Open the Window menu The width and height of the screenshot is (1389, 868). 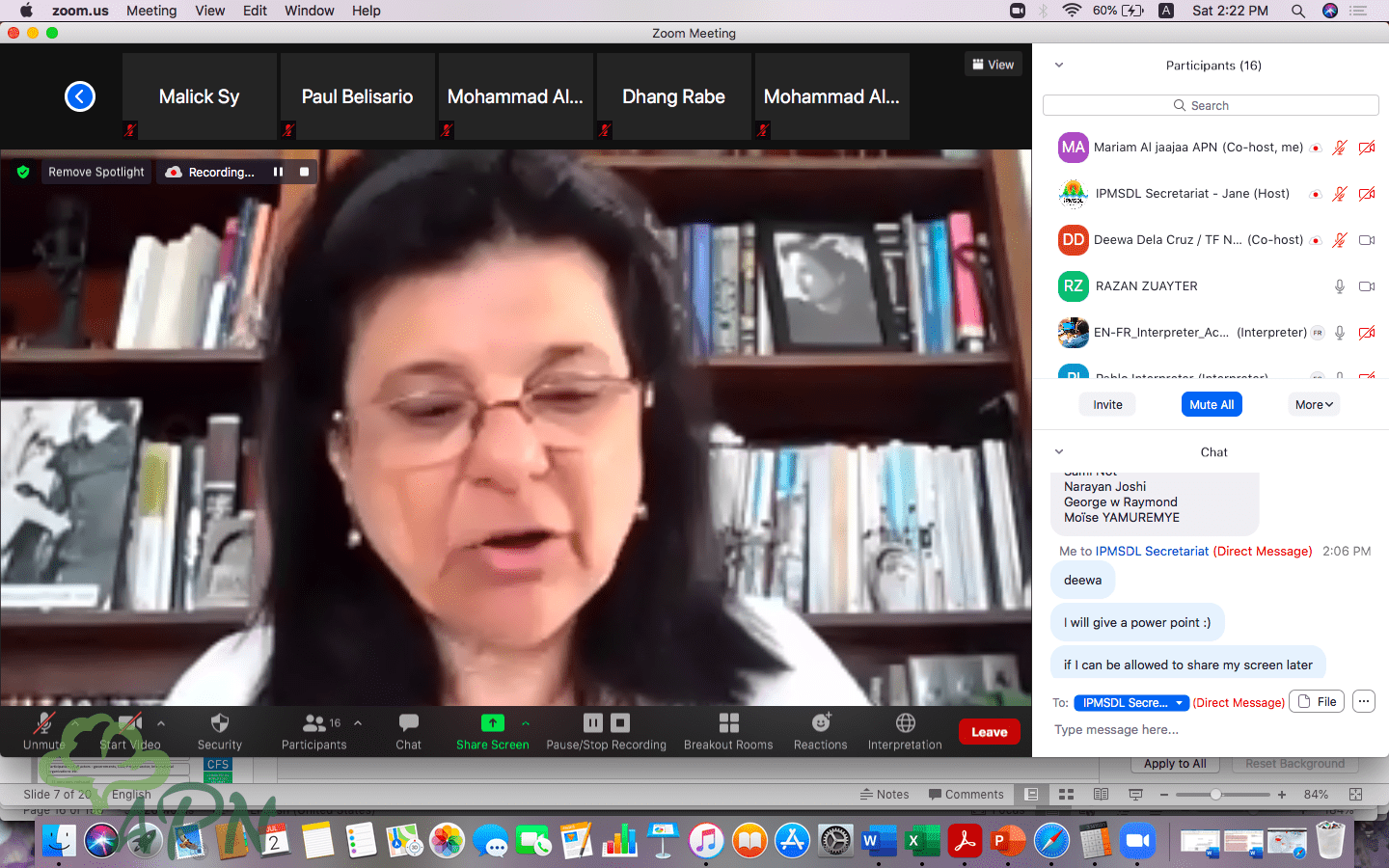[x=310, y=11]
